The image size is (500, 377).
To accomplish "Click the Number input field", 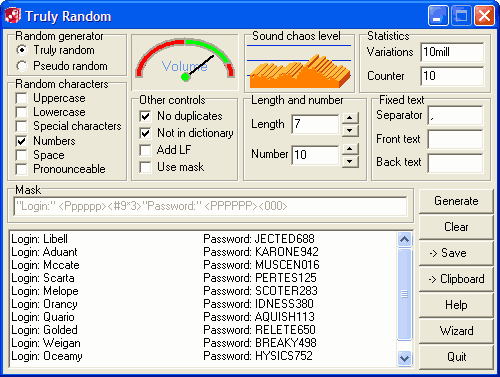I will click(315, 154).
